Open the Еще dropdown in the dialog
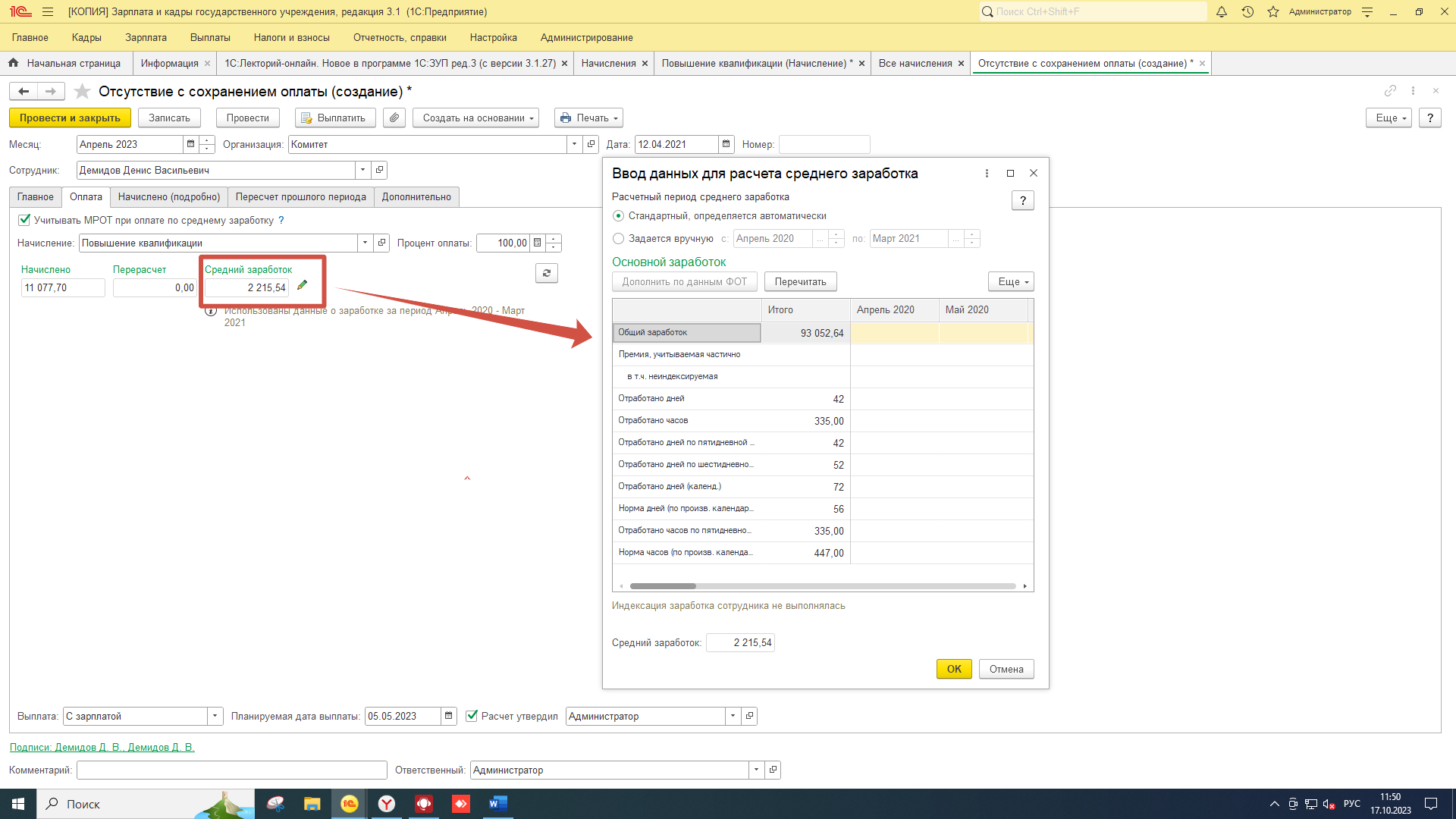This screenshot has height=819, width=1456. [x=1011, y=281]
